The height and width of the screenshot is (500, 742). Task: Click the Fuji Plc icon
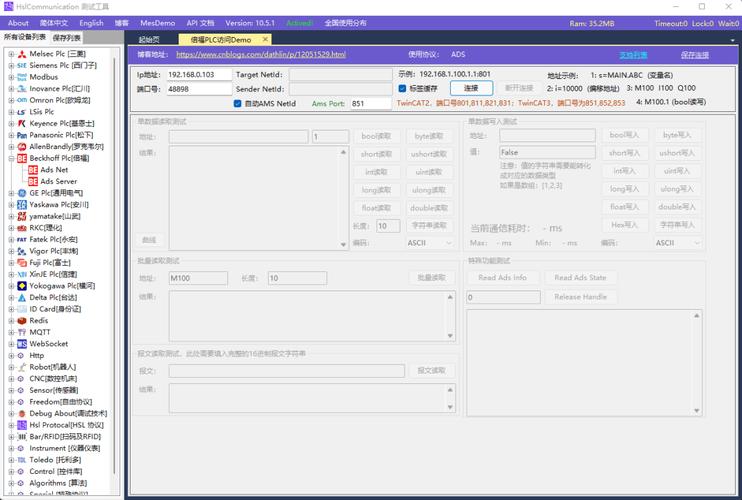pyautogui.click(x=22, y=263)
